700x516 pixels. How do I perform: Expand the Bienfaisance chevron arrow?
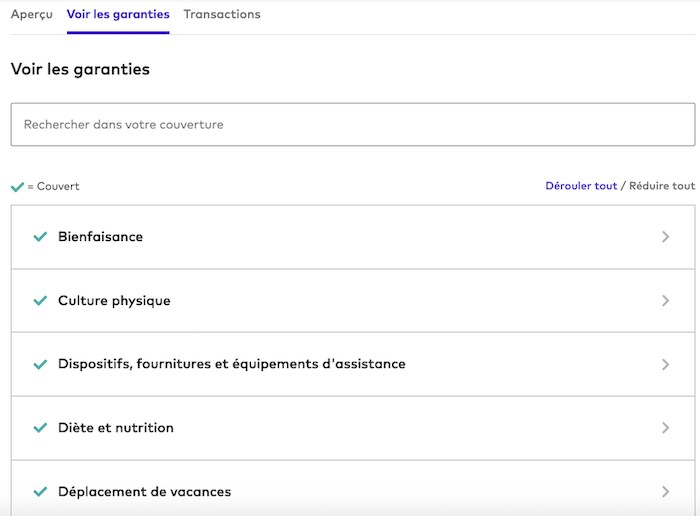[x=666, y=237]
